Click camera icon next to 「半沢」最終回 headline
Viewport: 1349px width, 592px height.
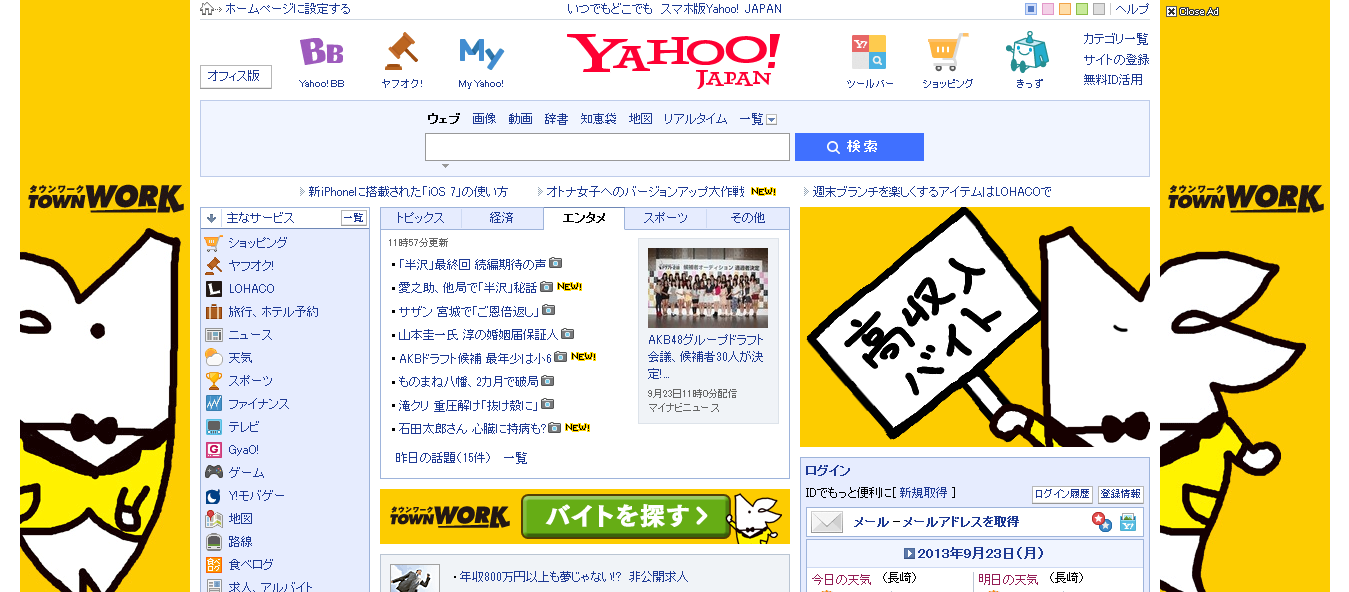556,263
